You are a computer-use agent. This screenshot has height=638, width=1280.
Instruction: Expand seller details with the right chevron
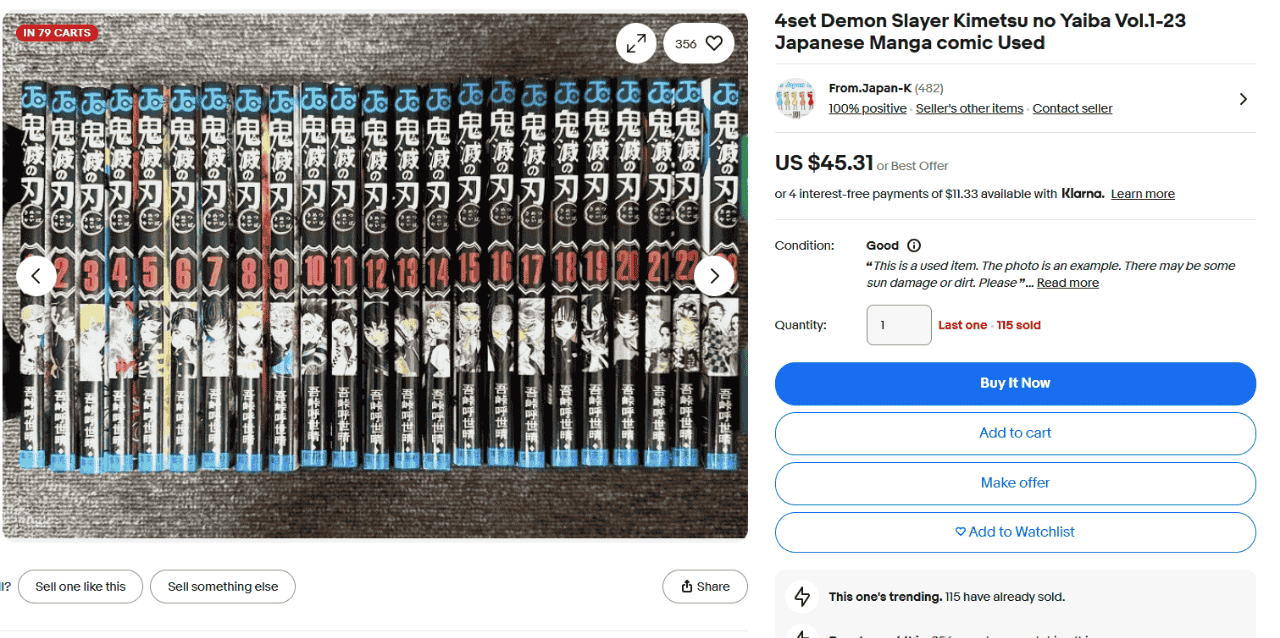coord(1243,99)
